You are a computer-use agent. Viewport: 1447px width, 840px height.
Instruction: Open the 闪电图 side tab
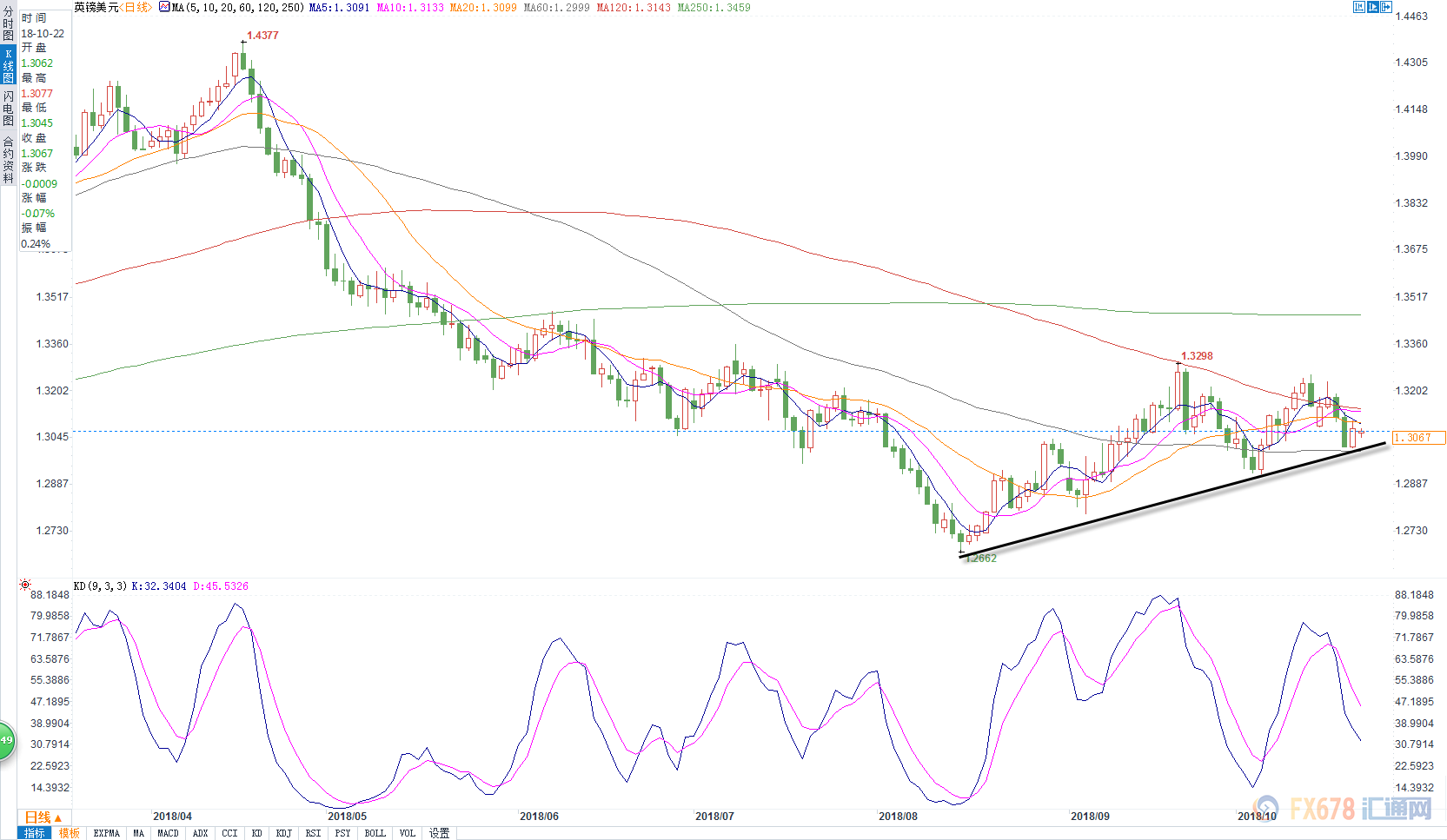click(x=8, y=108)
